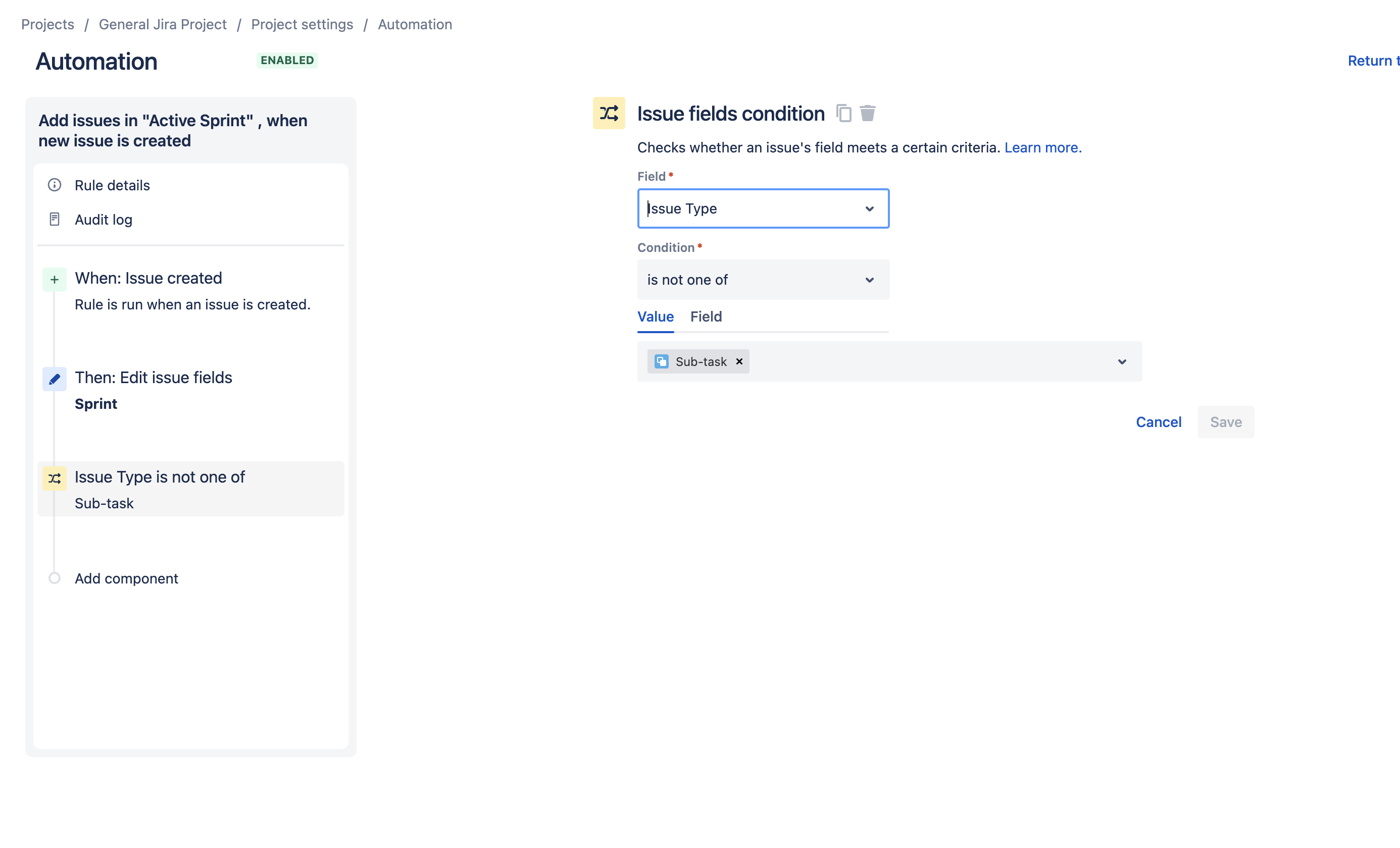Click the plus icon on When: Issue created

(x=54, y=279)
